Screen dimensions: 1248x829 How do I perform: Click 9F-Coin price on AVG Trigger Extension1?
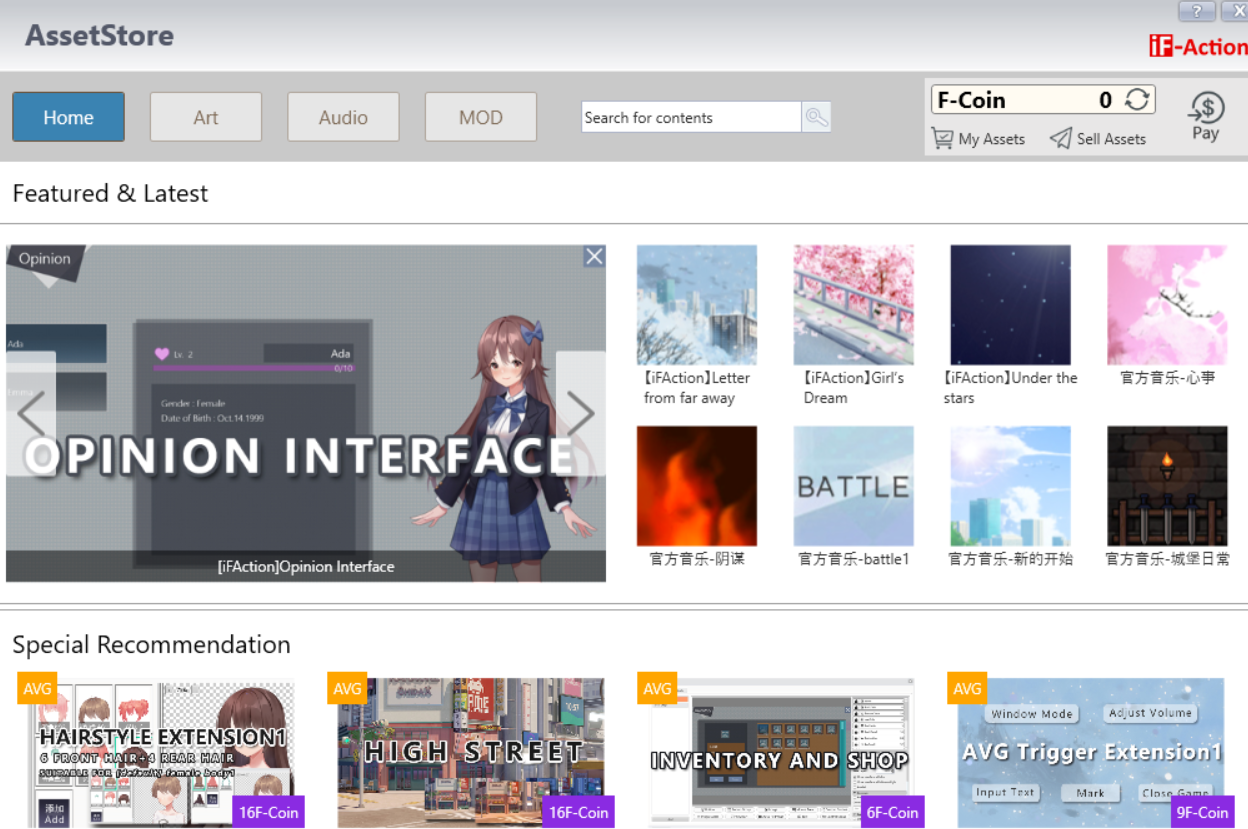pos(1202,812)
